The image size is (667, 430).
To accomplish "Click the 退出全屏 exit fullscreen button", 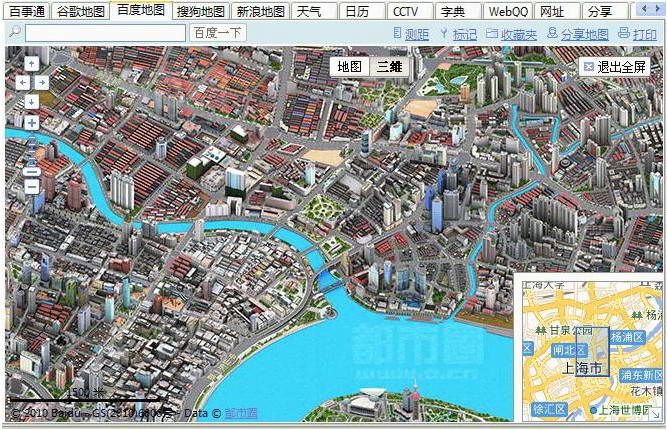I will click(614, 67).
